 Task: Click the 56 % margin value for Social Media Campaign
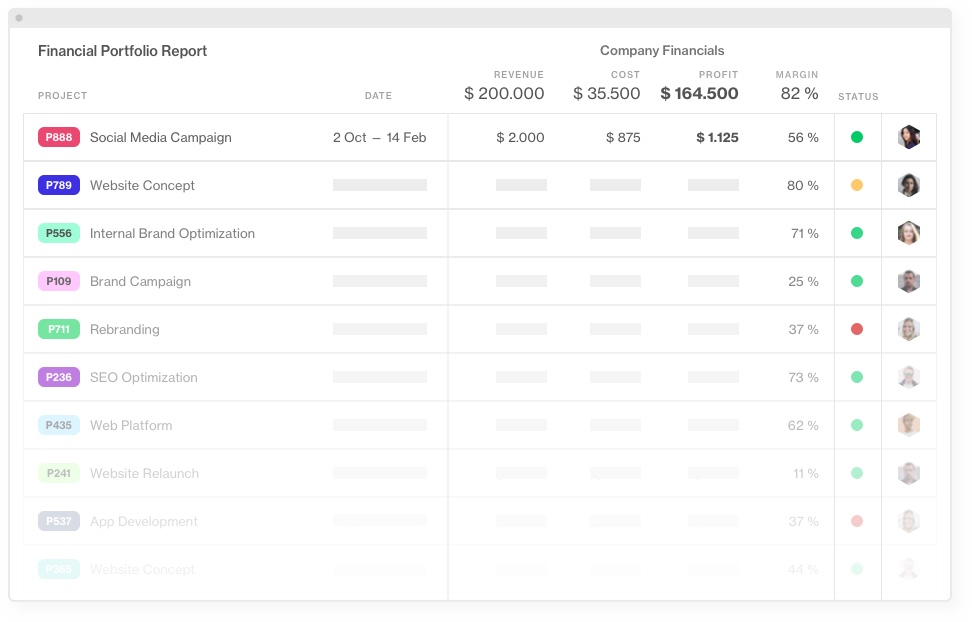click(x=804, y=137)
